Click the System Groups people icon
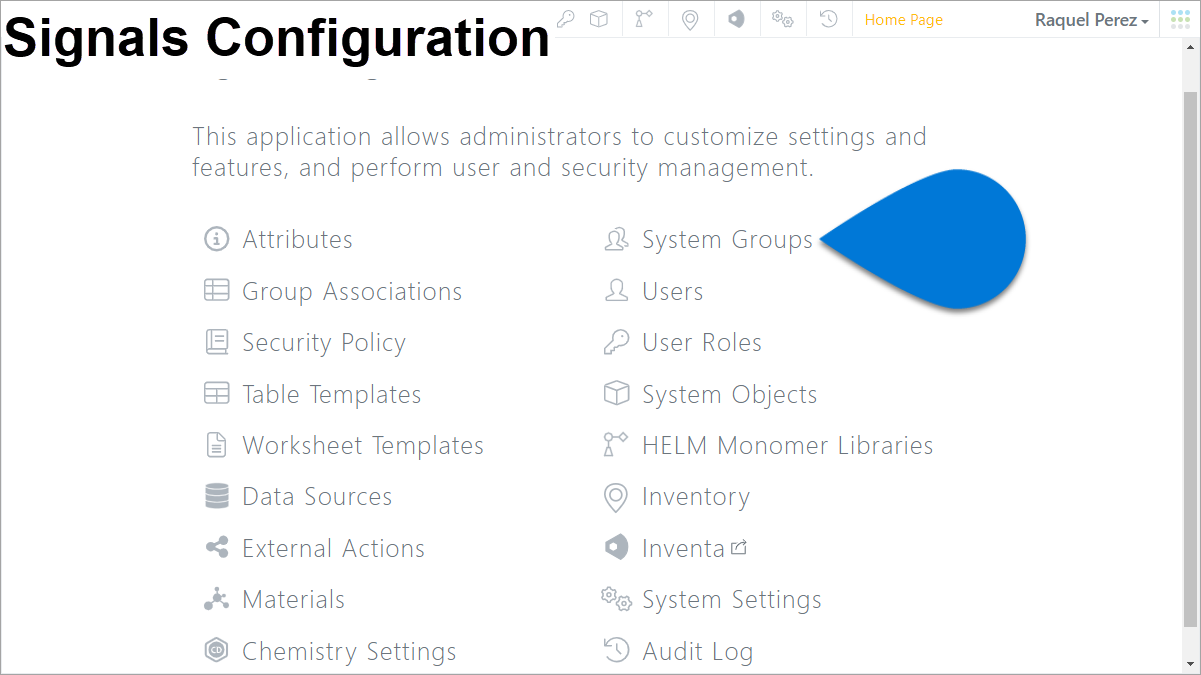The image size is (1201, 675). 617,239
